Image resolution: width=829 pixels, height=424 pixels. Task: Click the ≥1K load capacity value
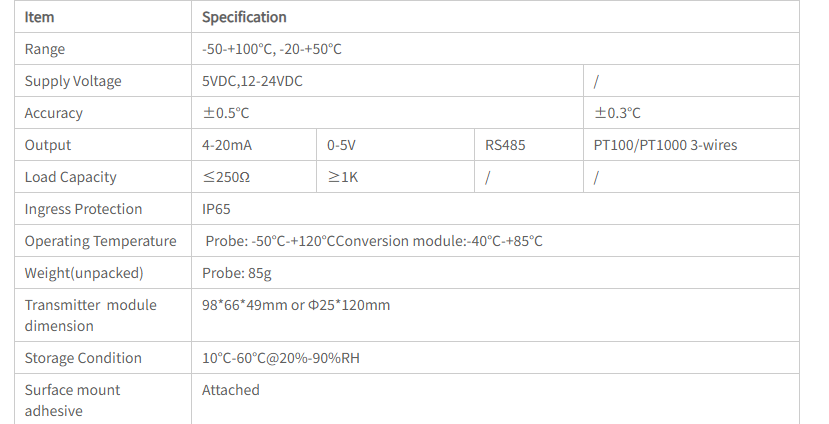pos(342,177)
